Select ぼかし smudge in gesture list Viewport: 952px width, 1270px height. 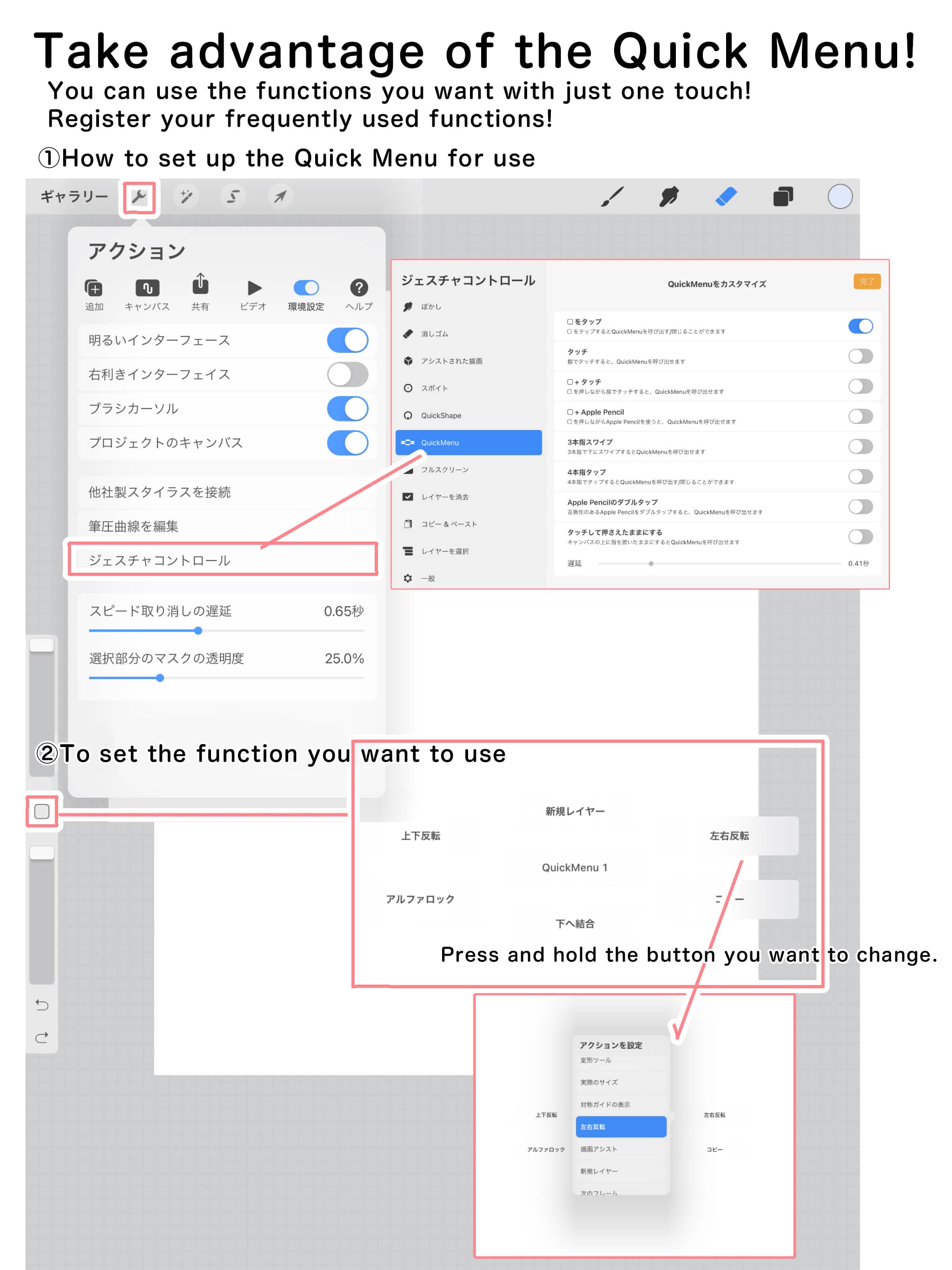(x=469, y=307)
